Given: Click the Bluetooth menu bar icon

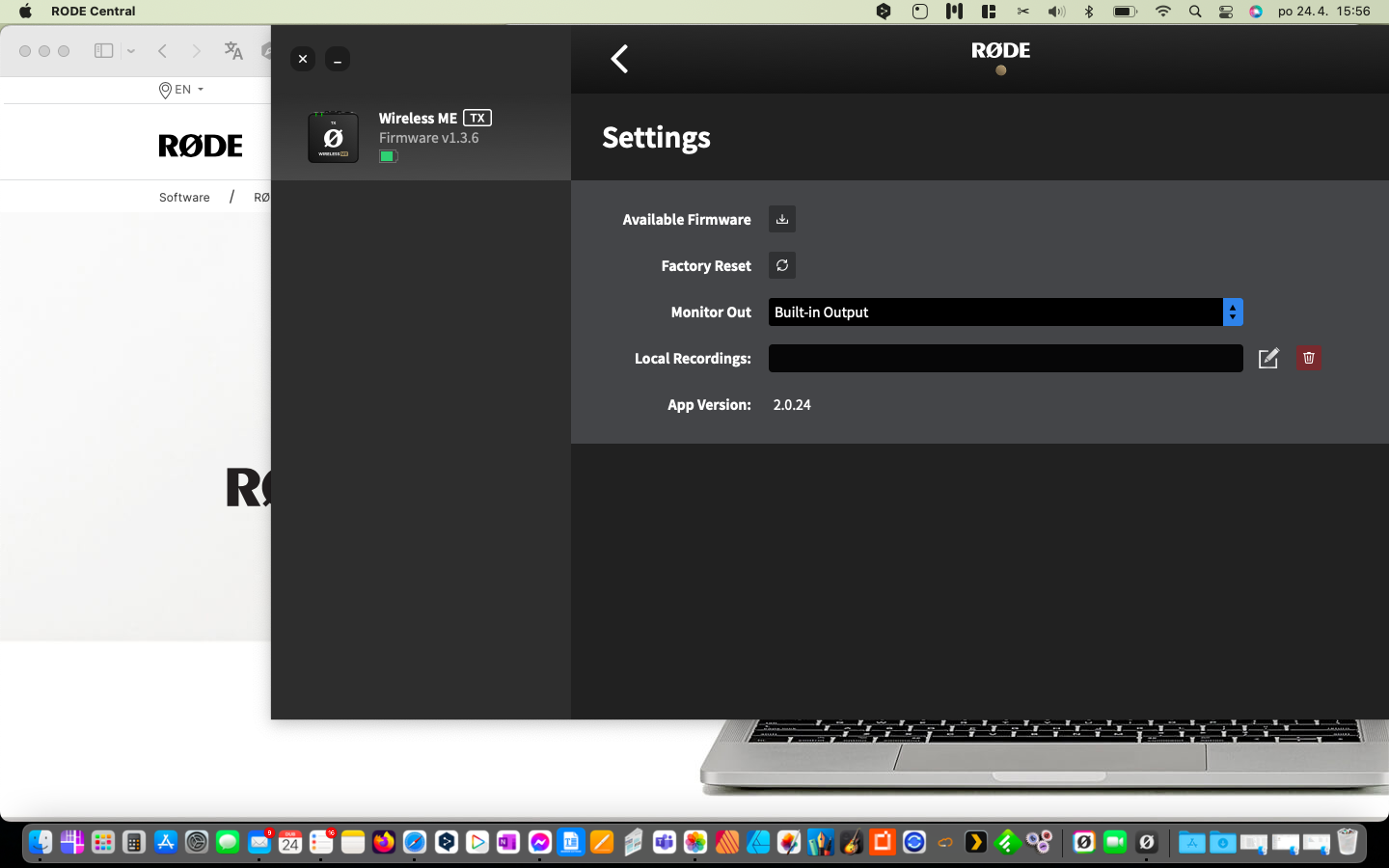Looking at the screenshot, I should [x=1089, y=12].
